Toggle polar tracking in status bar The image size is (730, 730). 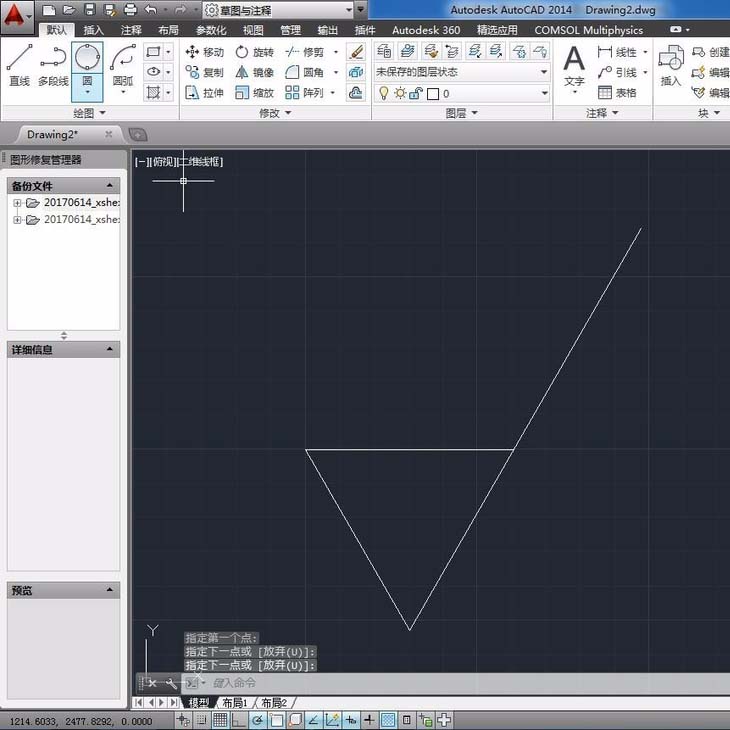coord(257,719)
